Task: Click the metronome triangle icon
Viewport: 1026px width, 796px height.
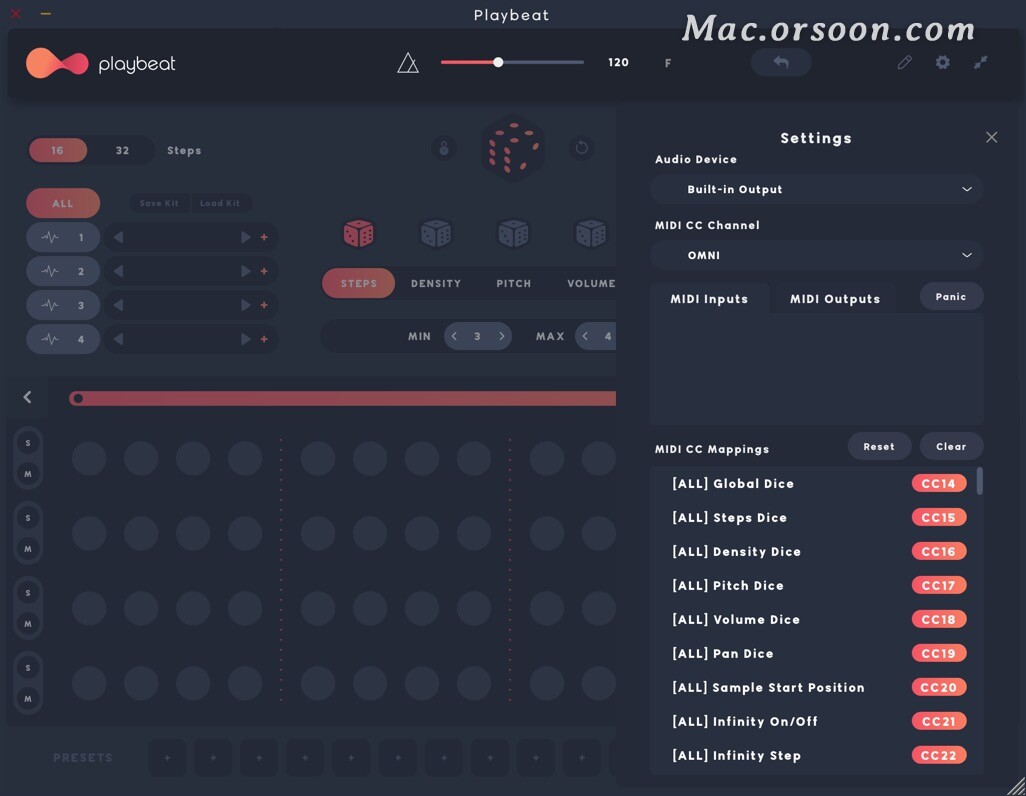Action: point(408,63)
